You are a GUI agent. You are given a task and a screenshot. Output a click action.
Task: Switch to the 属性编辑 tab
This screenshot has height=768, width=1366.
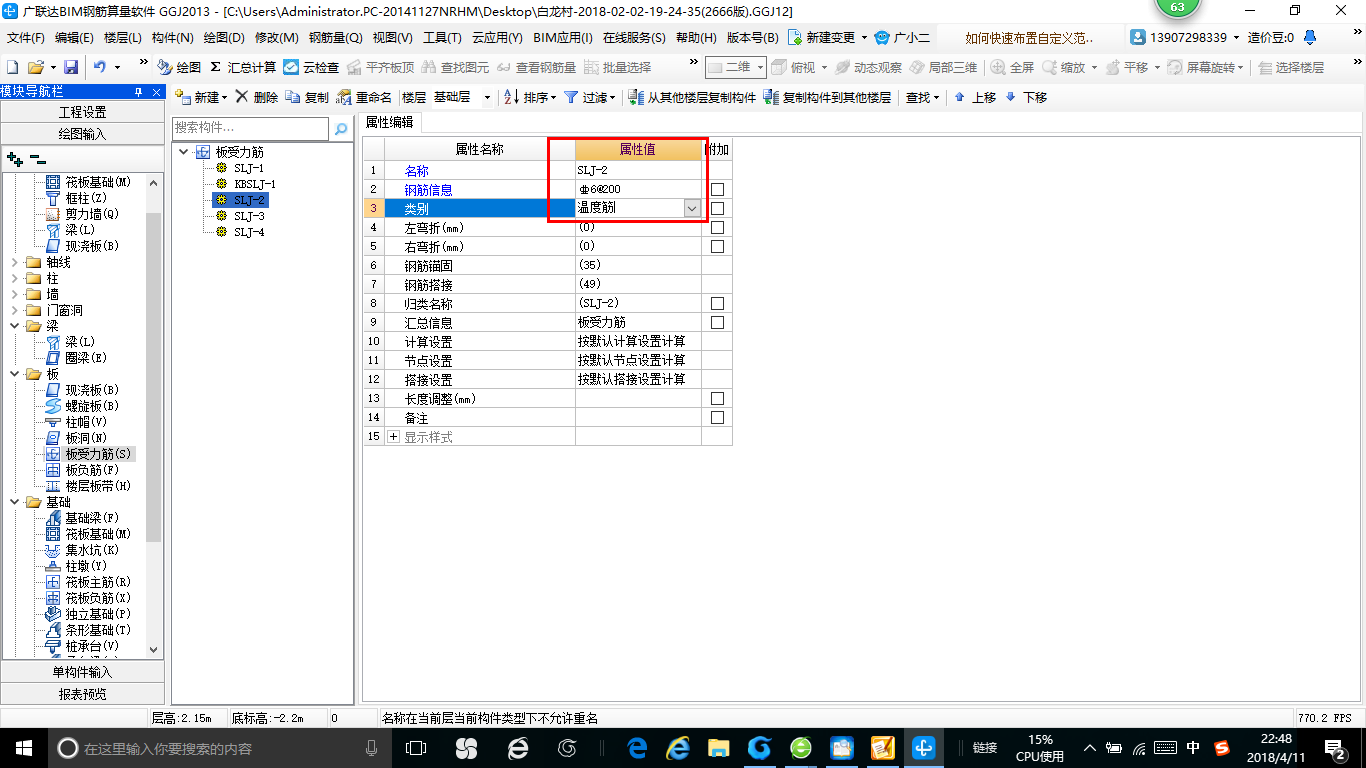coord(390,122)
